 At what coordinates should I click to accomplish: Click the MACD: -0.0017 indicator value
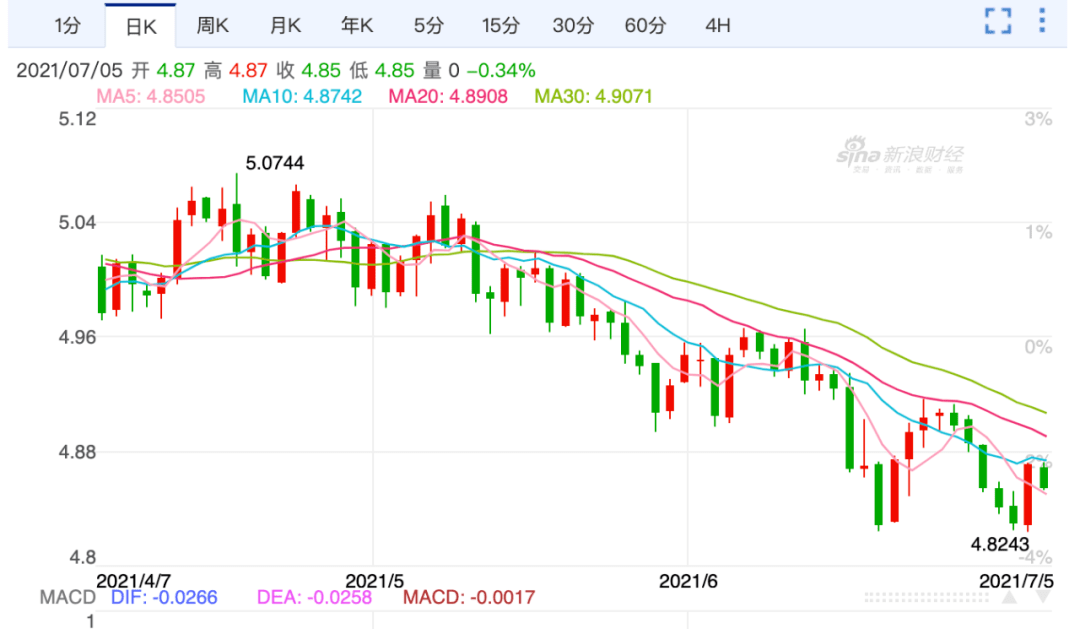[x=469, y=597]
